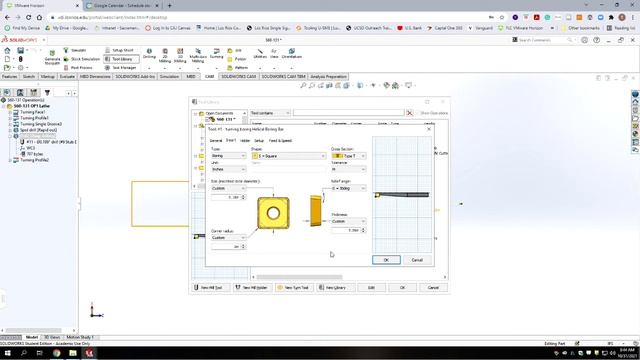Click the Orientation icon in the ribbon
The height and width of the screenshot is (360, 640).
click(x=291, y=53)
